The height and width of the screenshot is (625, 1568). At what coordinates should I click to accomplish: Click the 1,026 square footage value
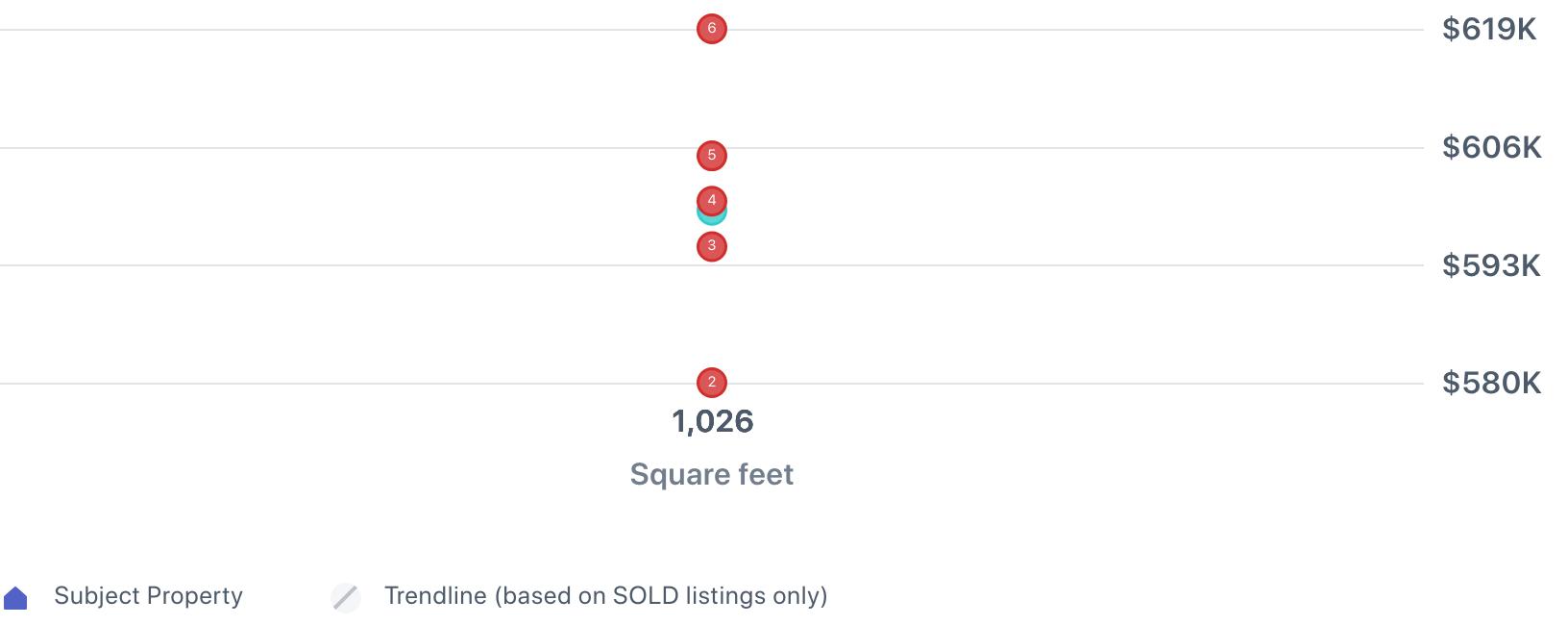point(712,421)
